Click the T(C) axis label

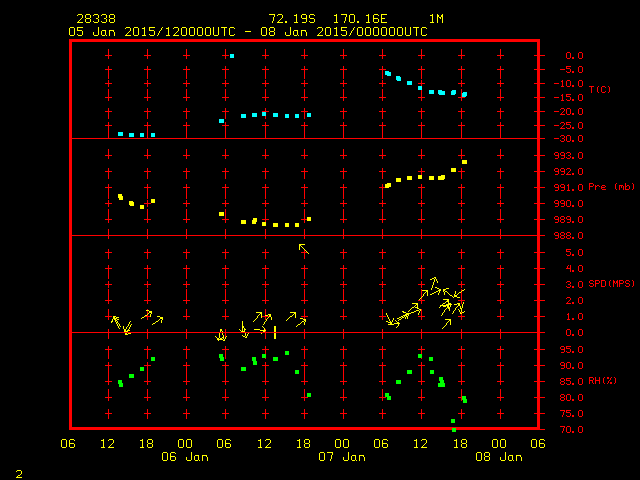[600, 89]
